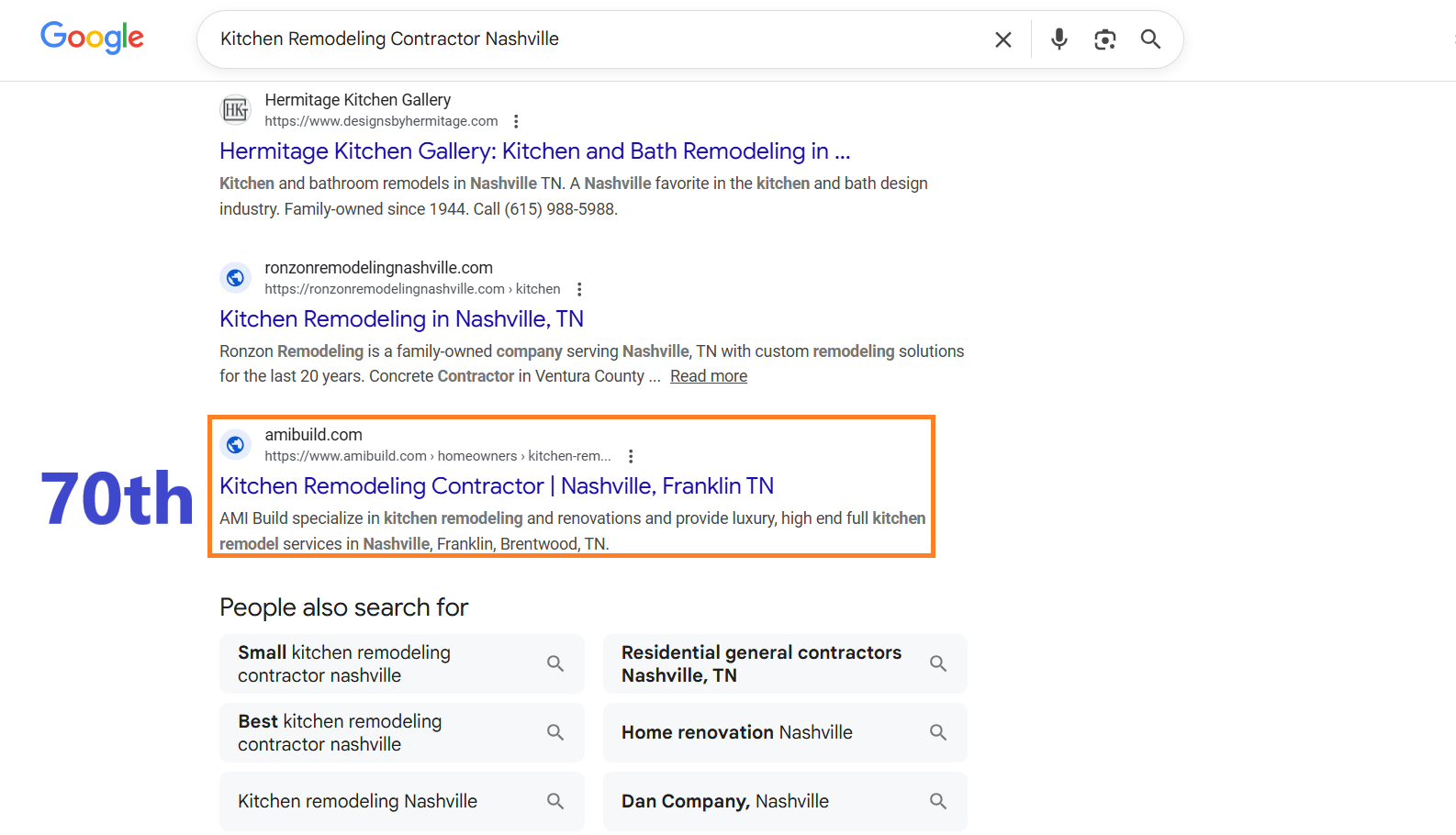Open search by image camera icon

[x=1105, y=39]
